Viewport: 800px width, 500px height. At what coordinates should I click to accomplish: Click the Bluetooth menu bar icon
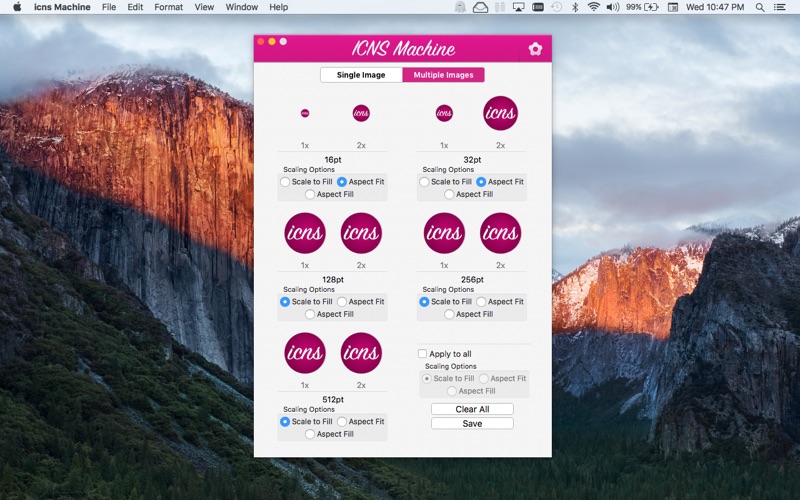pyautogui.click(x=575, y=7)
